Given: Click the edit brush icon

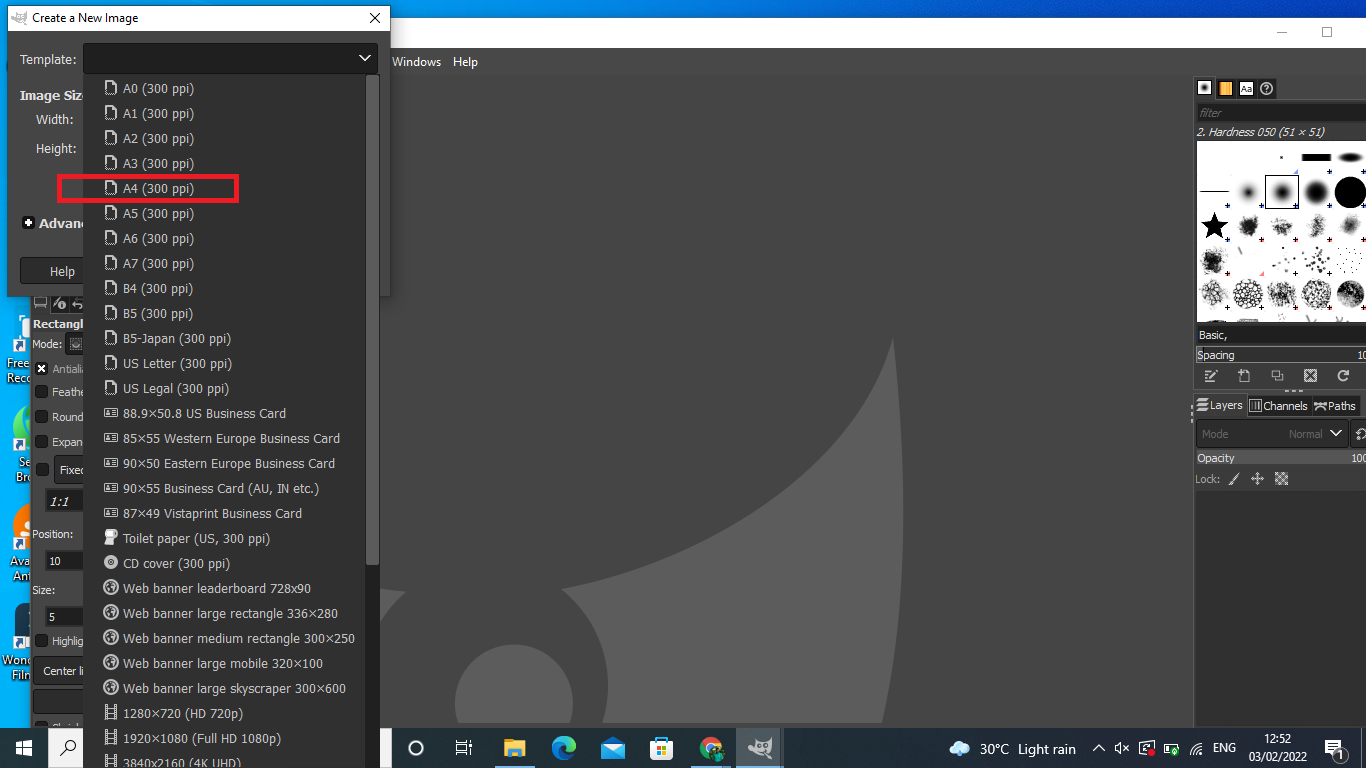Looking at the screenshot, I should point(1211,376).
